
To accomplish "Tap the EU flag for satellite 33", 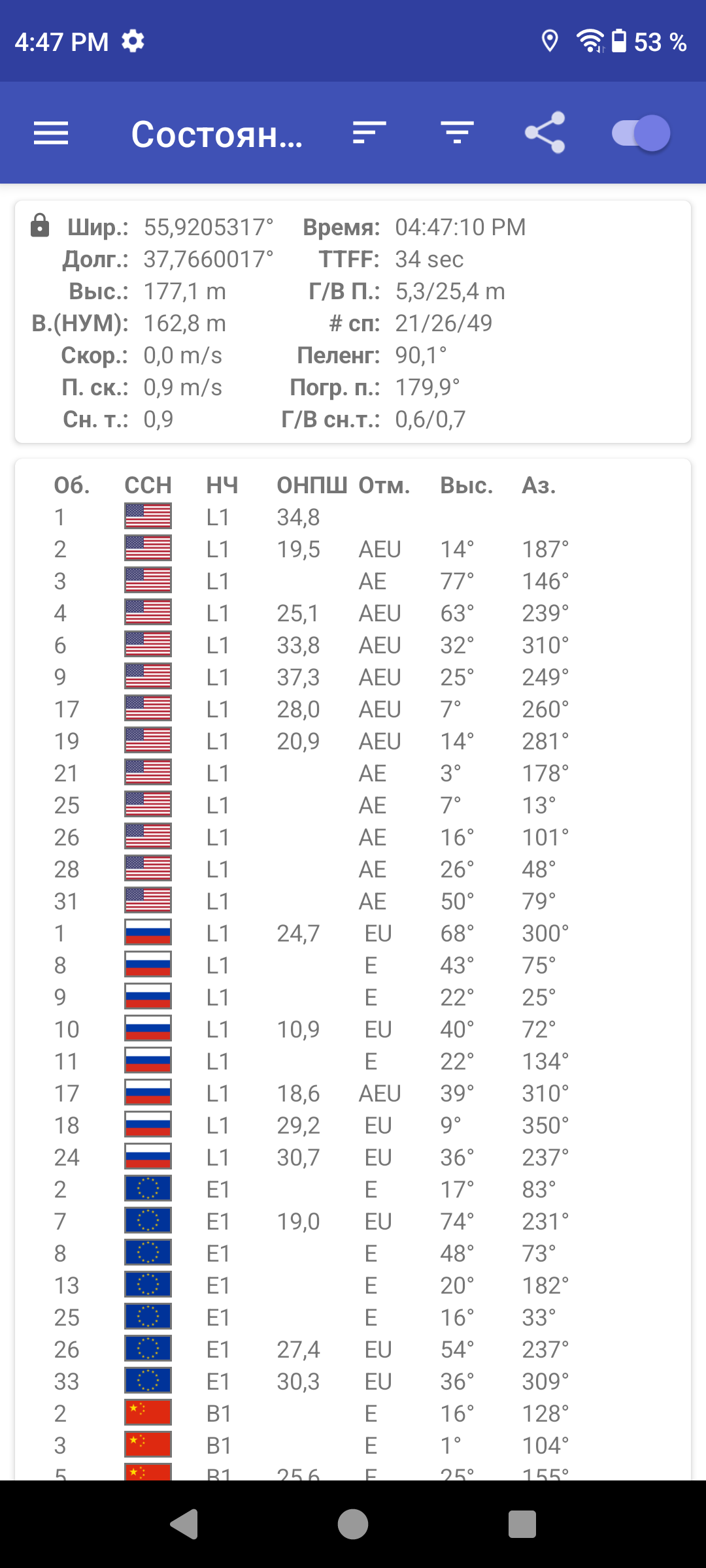I will (148, 1381).
